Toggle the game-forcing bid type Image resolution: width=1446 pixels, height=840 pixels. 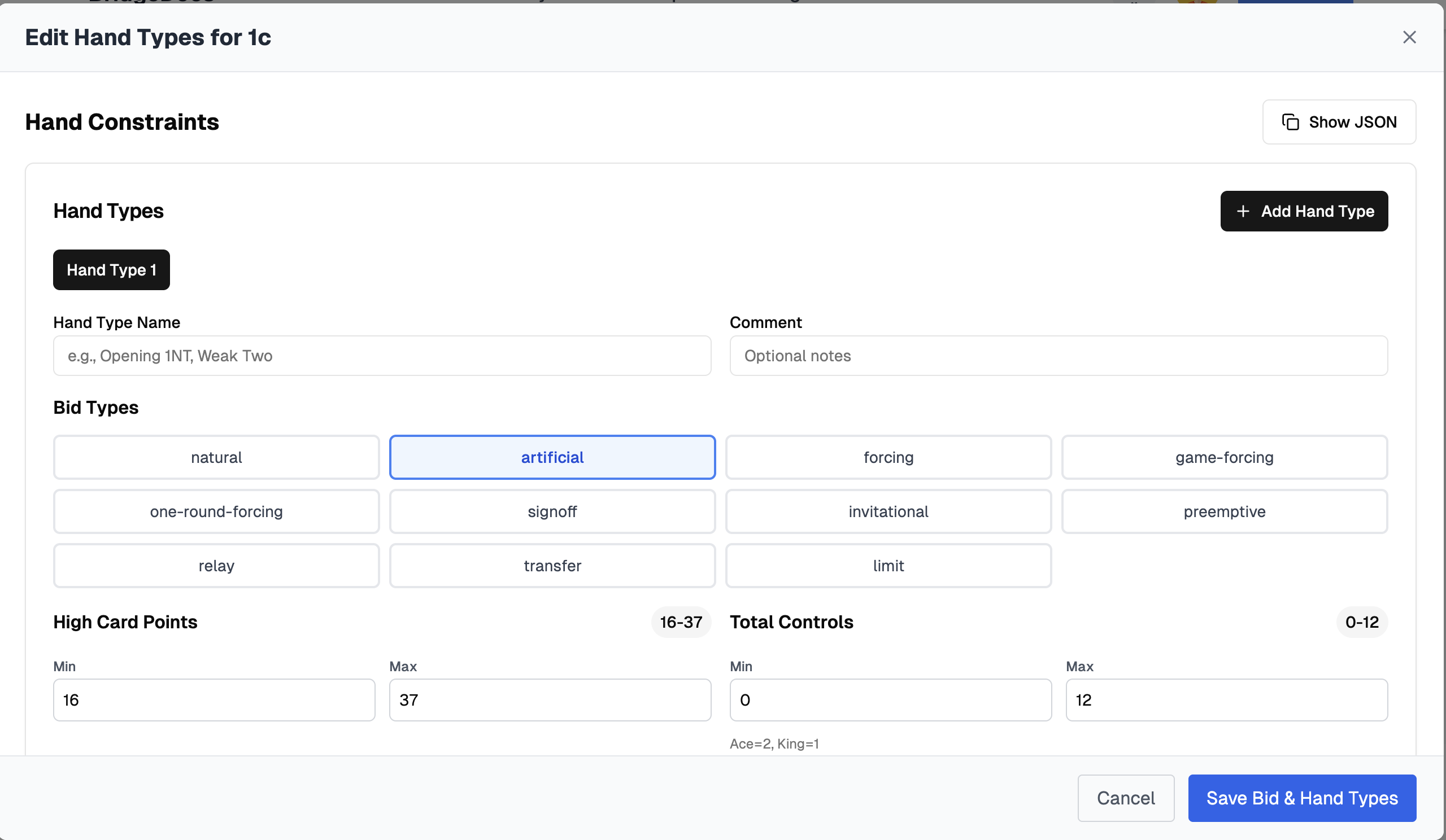[1224, 458]
